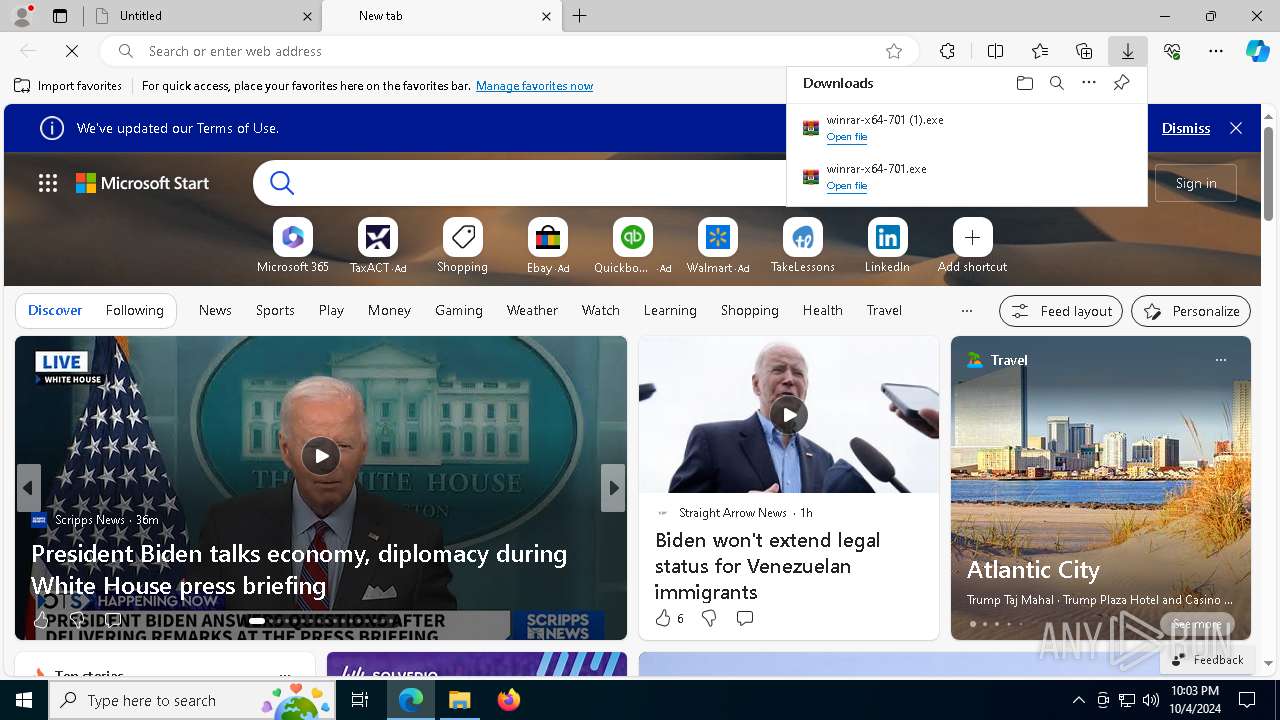Toggle split screen view icon
Viewport: 1280px width, 720px height.
[x=995, y=51]
